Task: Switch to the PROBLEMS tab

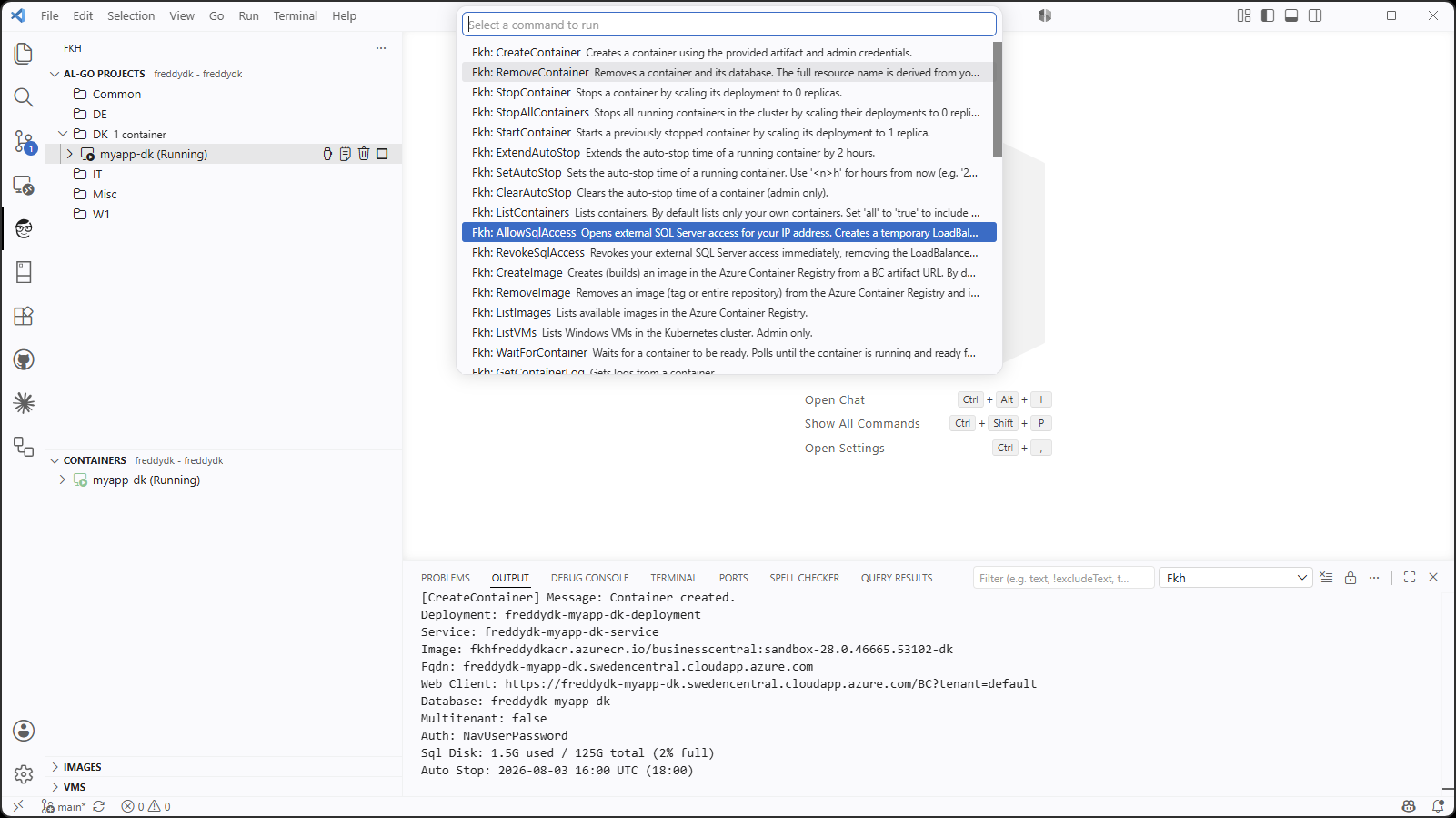Action: (446, 578)
